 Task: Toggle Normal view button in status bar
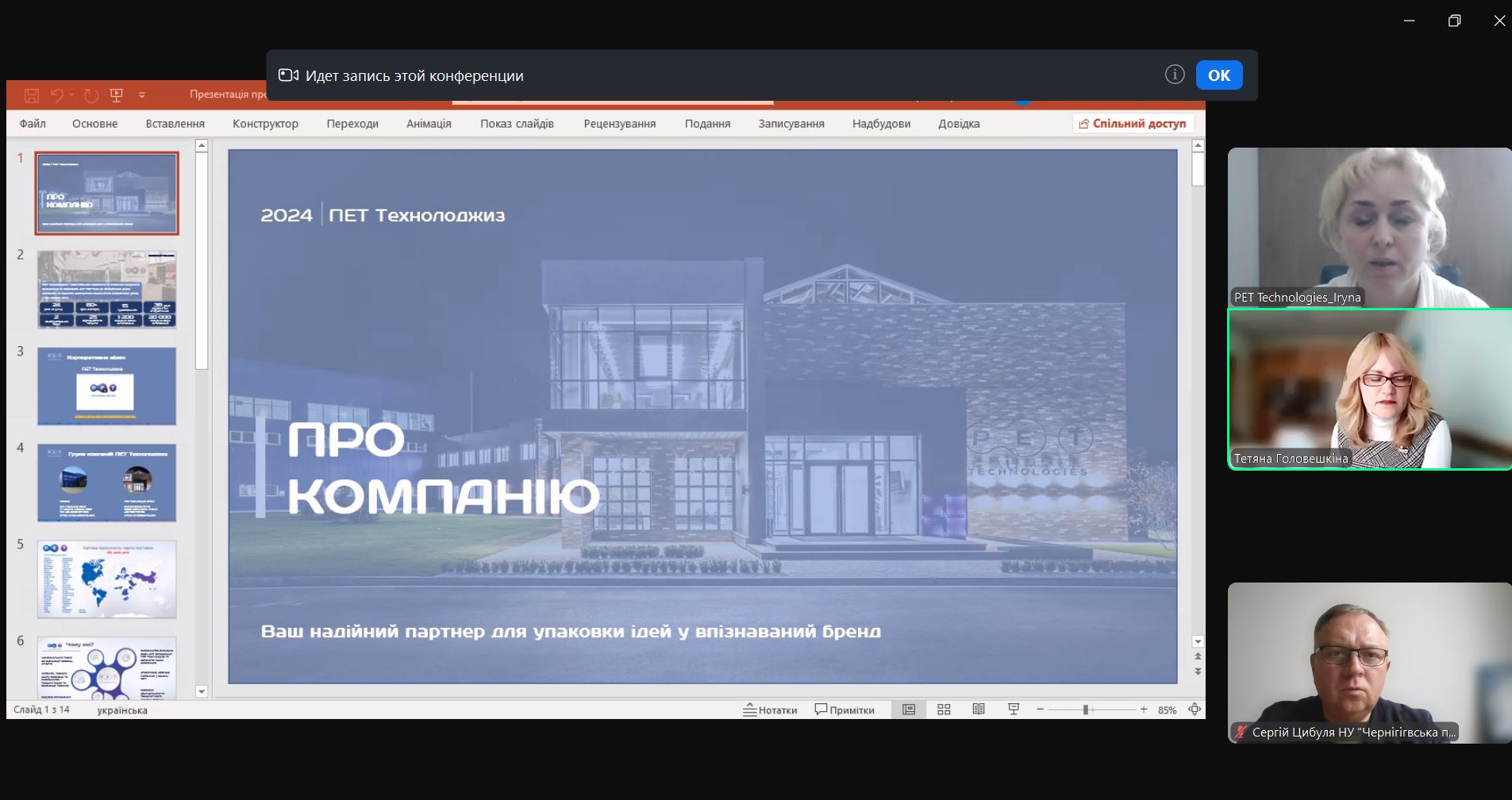click(909, 710)
